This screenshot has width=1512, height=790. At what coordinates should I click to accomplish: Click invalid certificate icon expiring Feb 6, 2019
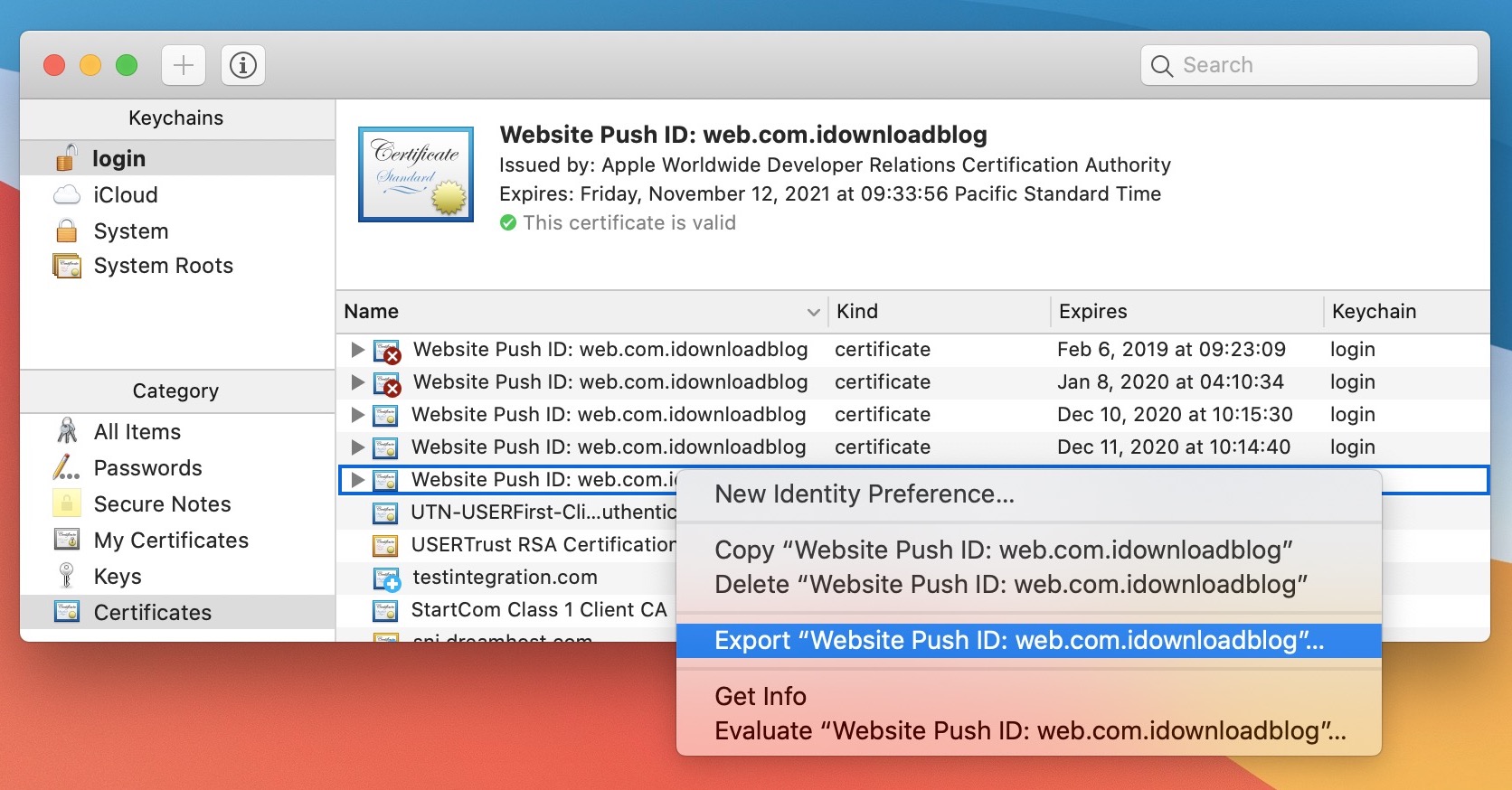tap(387, 351)
